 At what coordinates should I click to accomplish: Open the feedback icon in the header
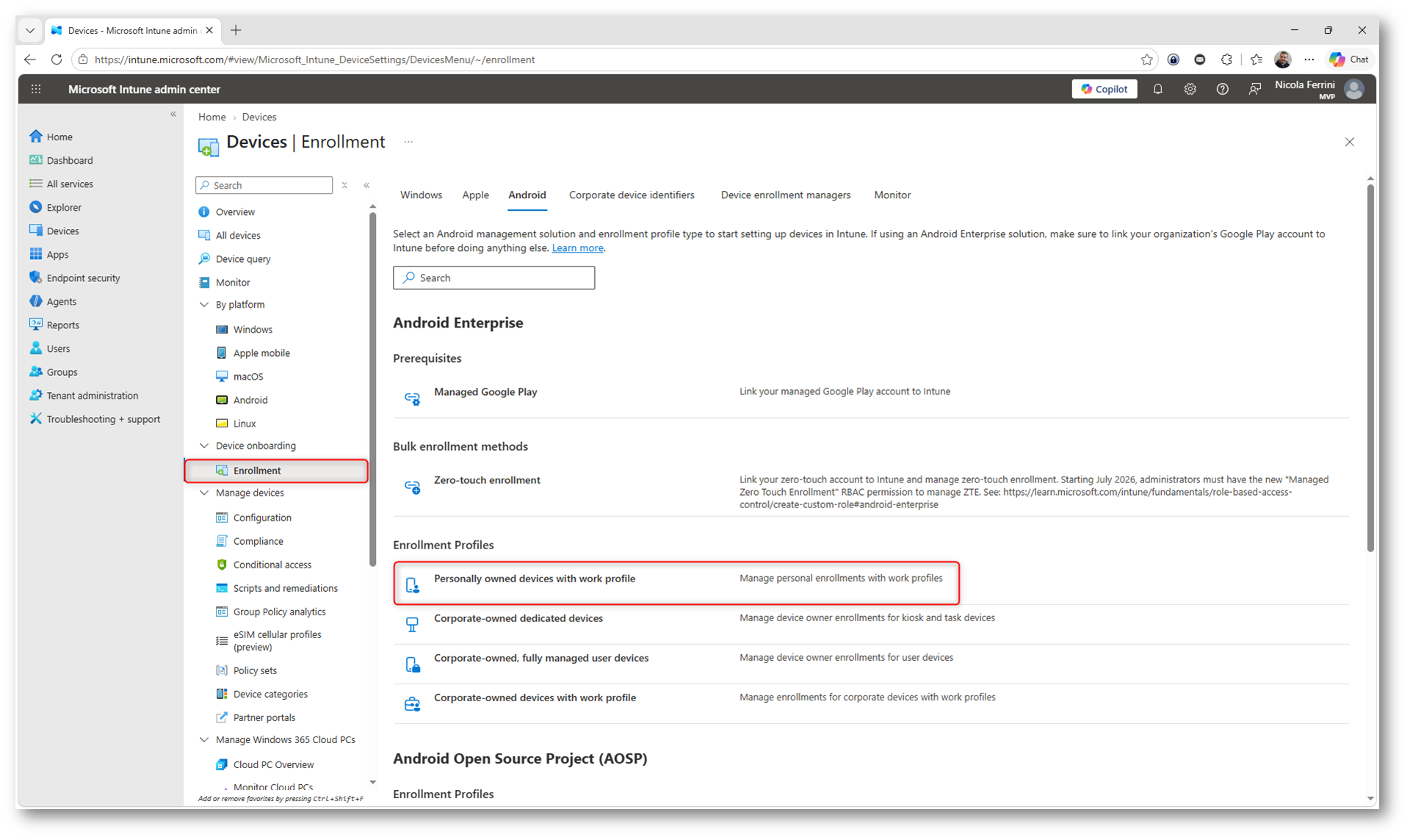(x=1255, y=89)
